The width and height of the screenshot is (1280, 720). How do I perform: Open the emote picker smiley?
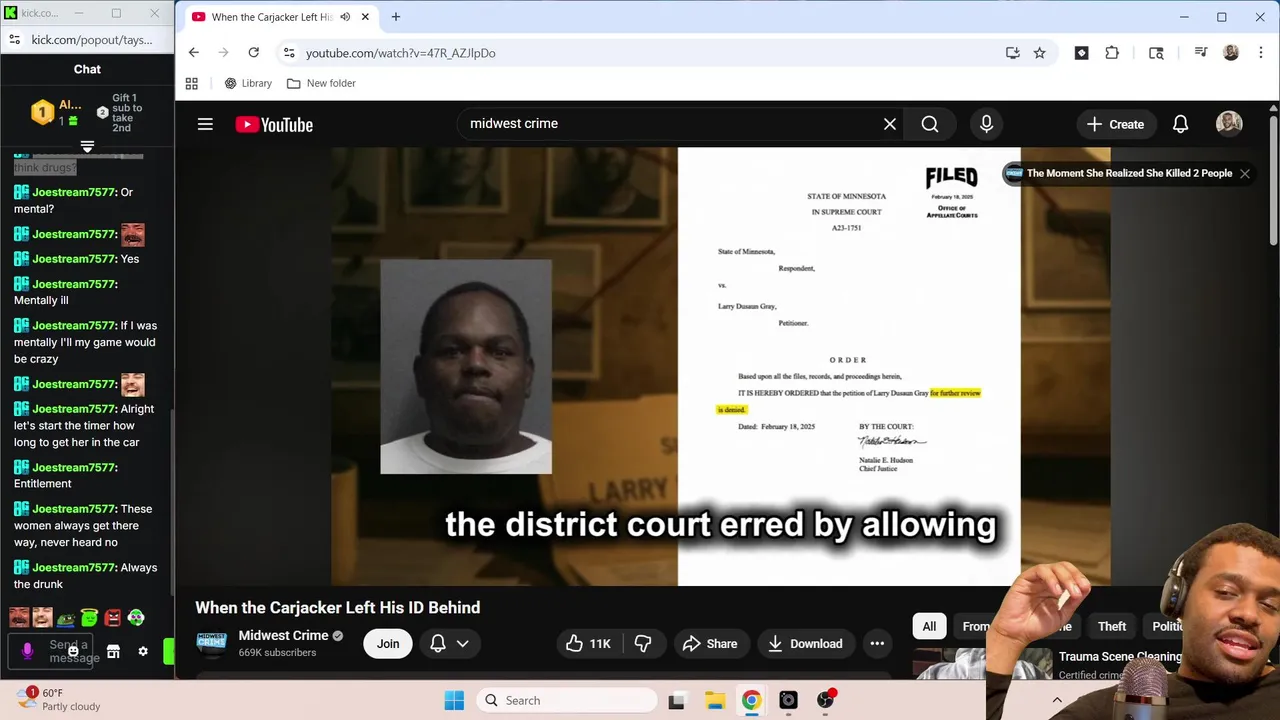pyautogui.click(x=73, y=651)
